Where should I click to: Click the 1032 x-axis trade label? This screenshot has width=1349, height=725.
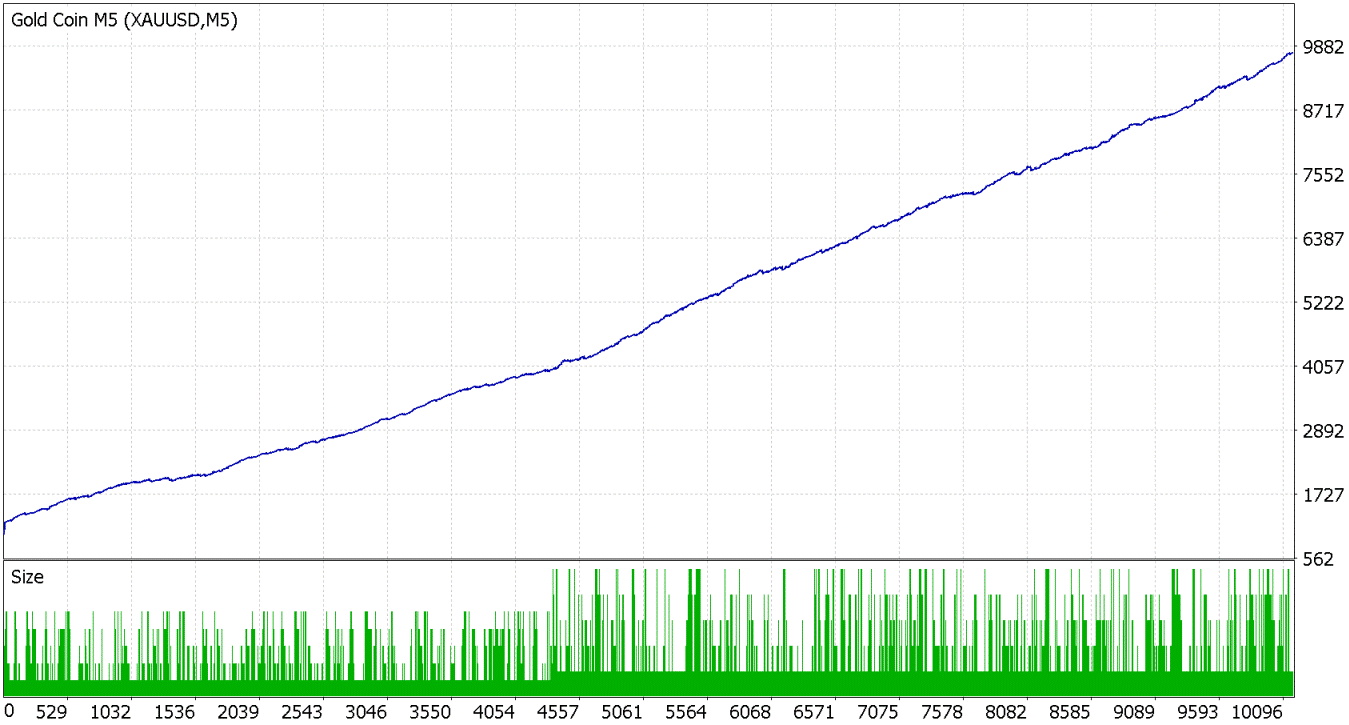point(110,712)
